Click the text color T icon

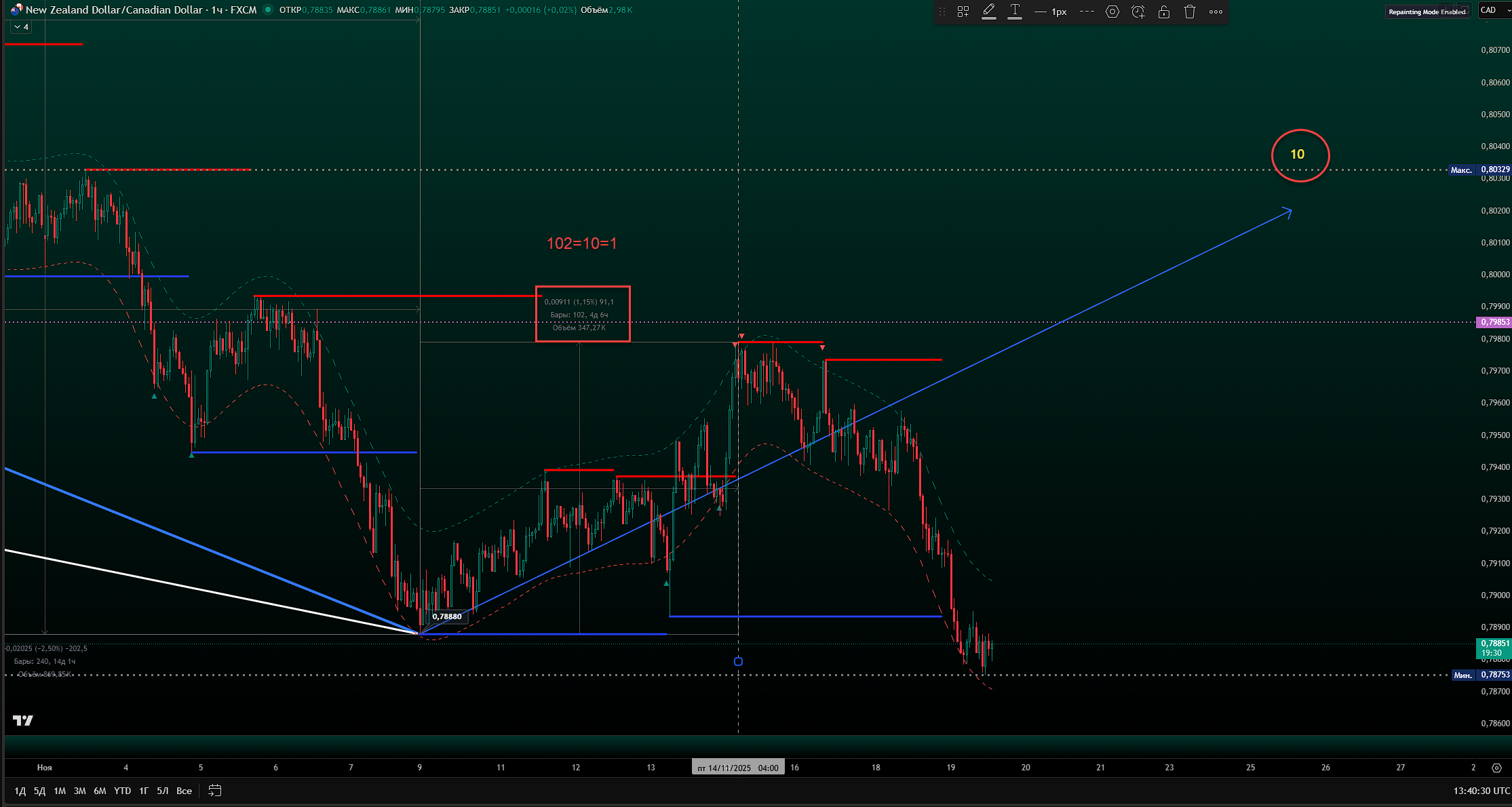click(1015, 11)
